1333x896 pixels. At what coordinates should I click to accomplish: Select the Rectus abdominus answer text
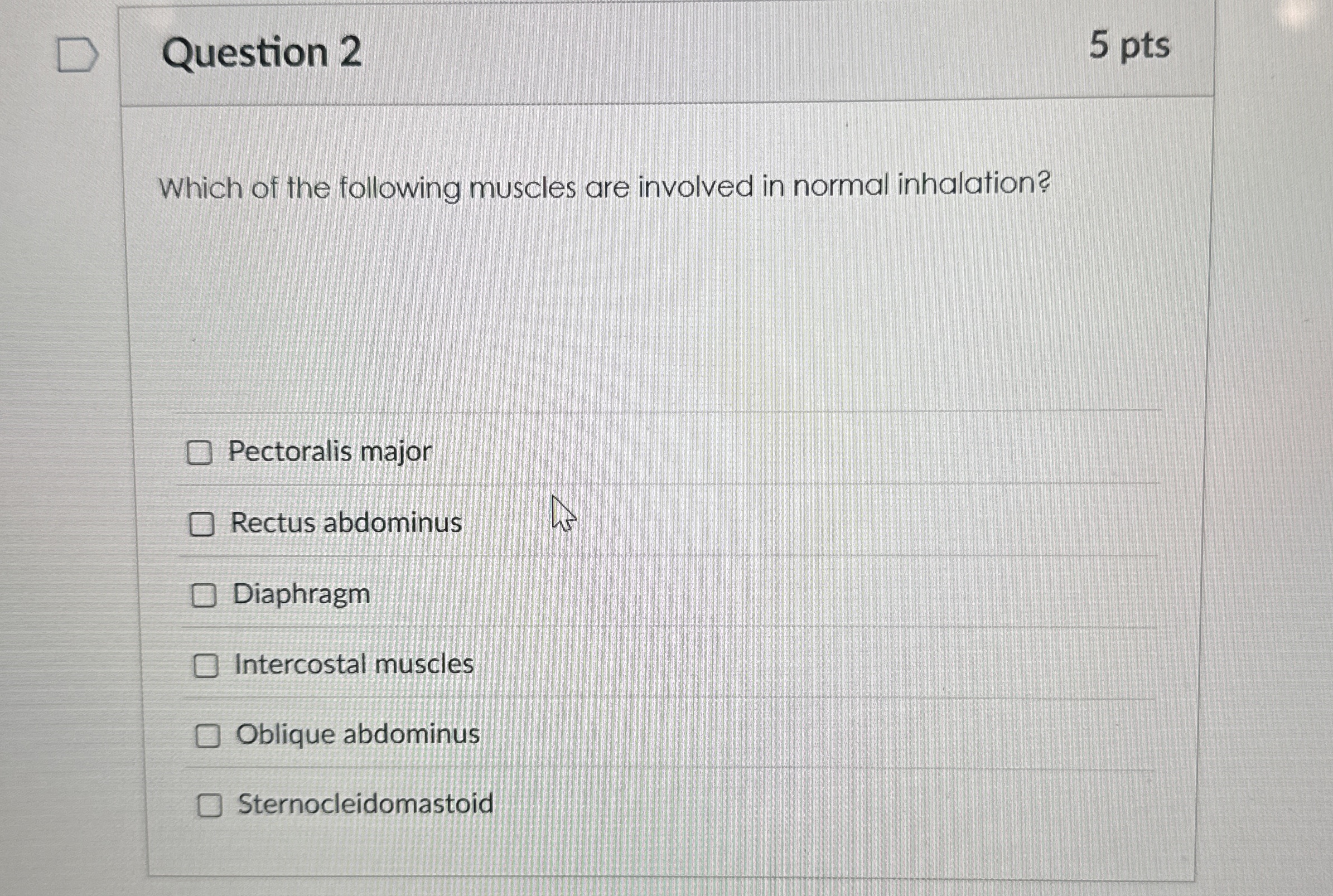click(345, 522)
